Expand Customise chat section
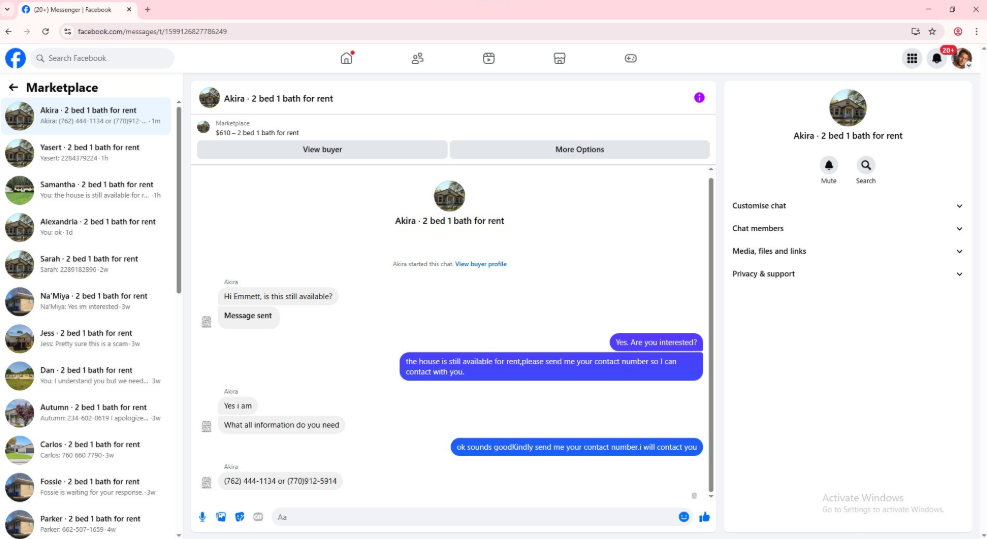Screen dimensions: 987x539 pyautogui.click(x=847, y=206)
